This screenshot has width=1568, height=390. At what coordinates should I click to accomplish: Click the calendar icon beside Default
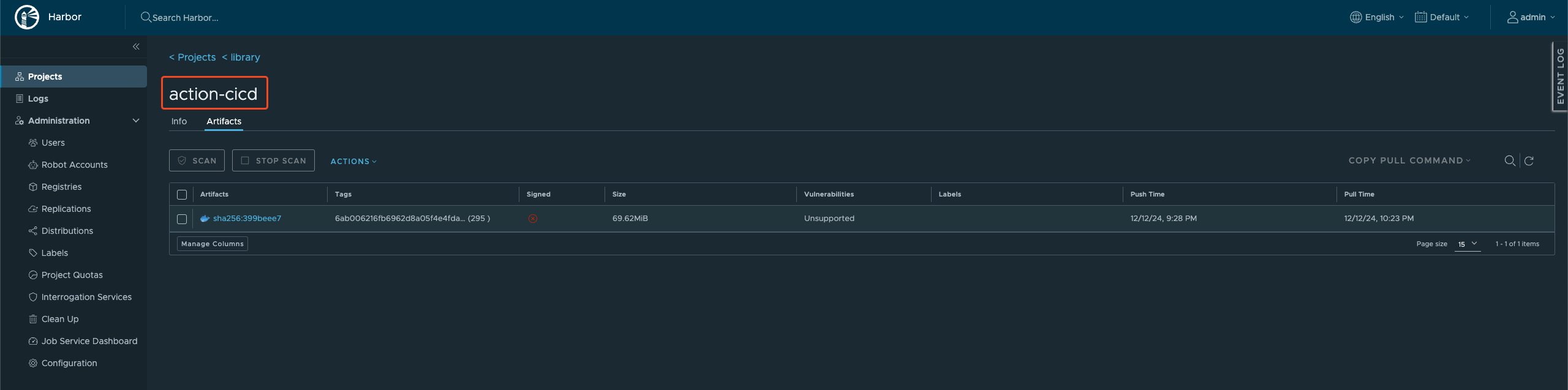click(x=1421, y=17)
